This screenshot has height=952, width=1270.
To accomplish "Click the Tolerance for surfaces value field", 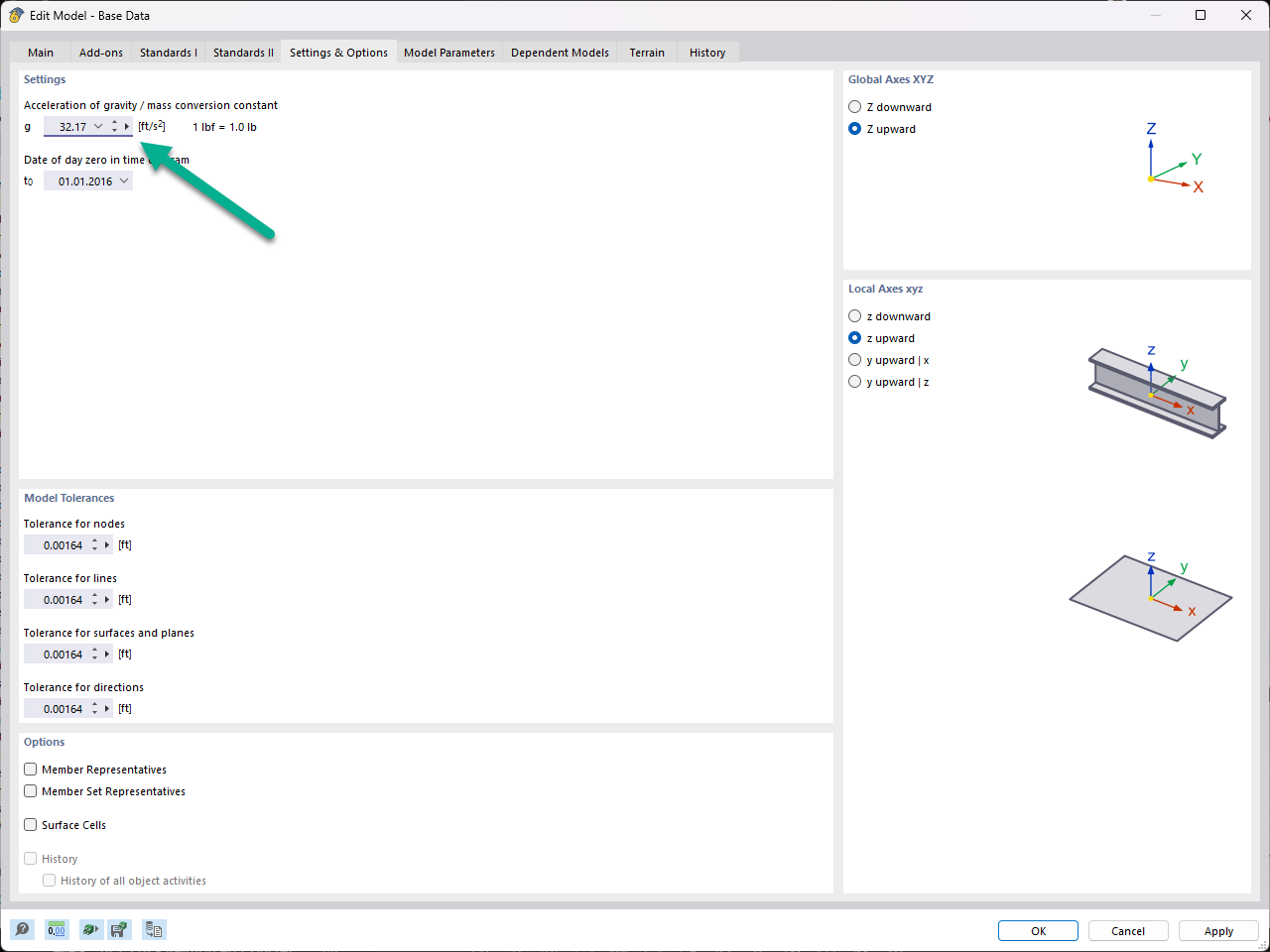I will [x=58, y=654].
